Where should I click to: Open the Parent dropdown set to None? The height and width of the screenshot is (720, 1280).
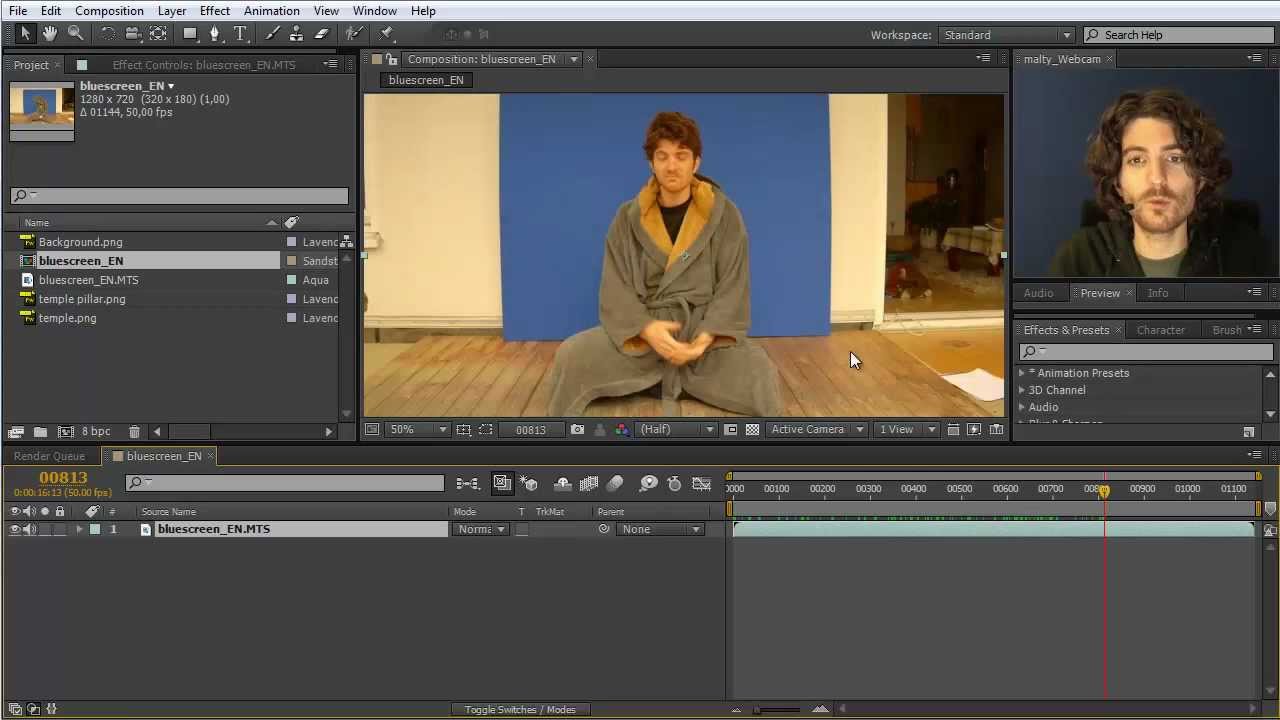(x=660, y=529)
